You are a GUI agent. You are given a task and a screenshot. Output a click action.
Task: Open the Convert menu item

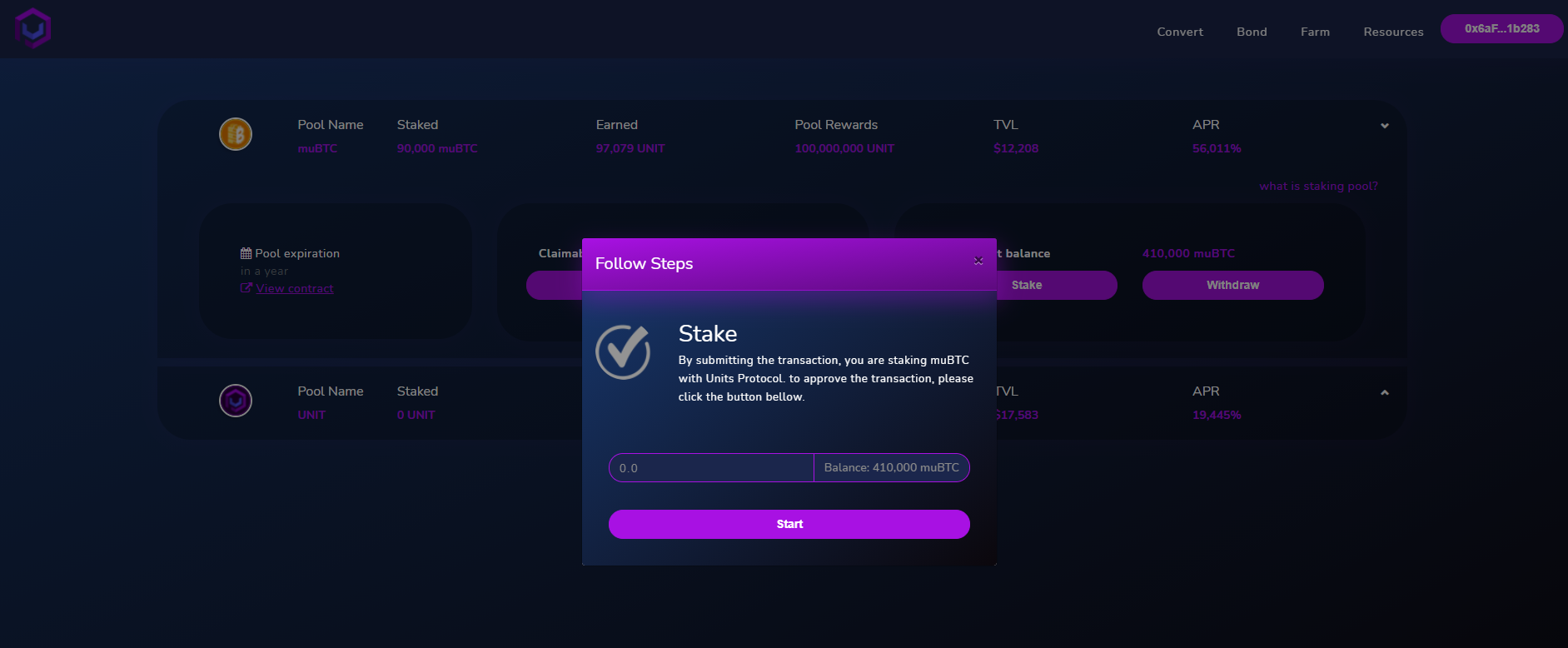click(1180, 32)
